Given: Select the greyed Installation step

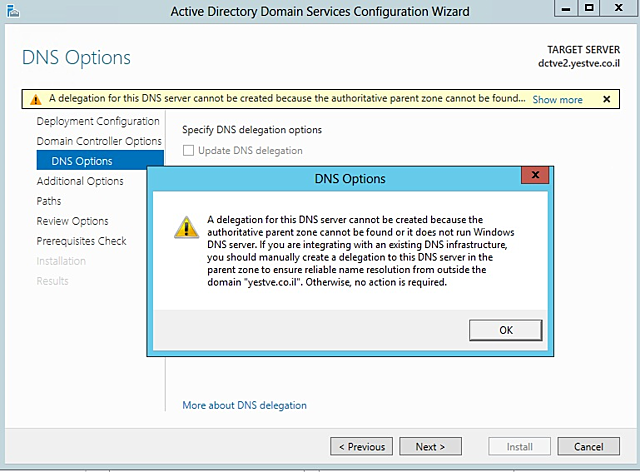Looking at the screenshot, I should coord(61,261).
